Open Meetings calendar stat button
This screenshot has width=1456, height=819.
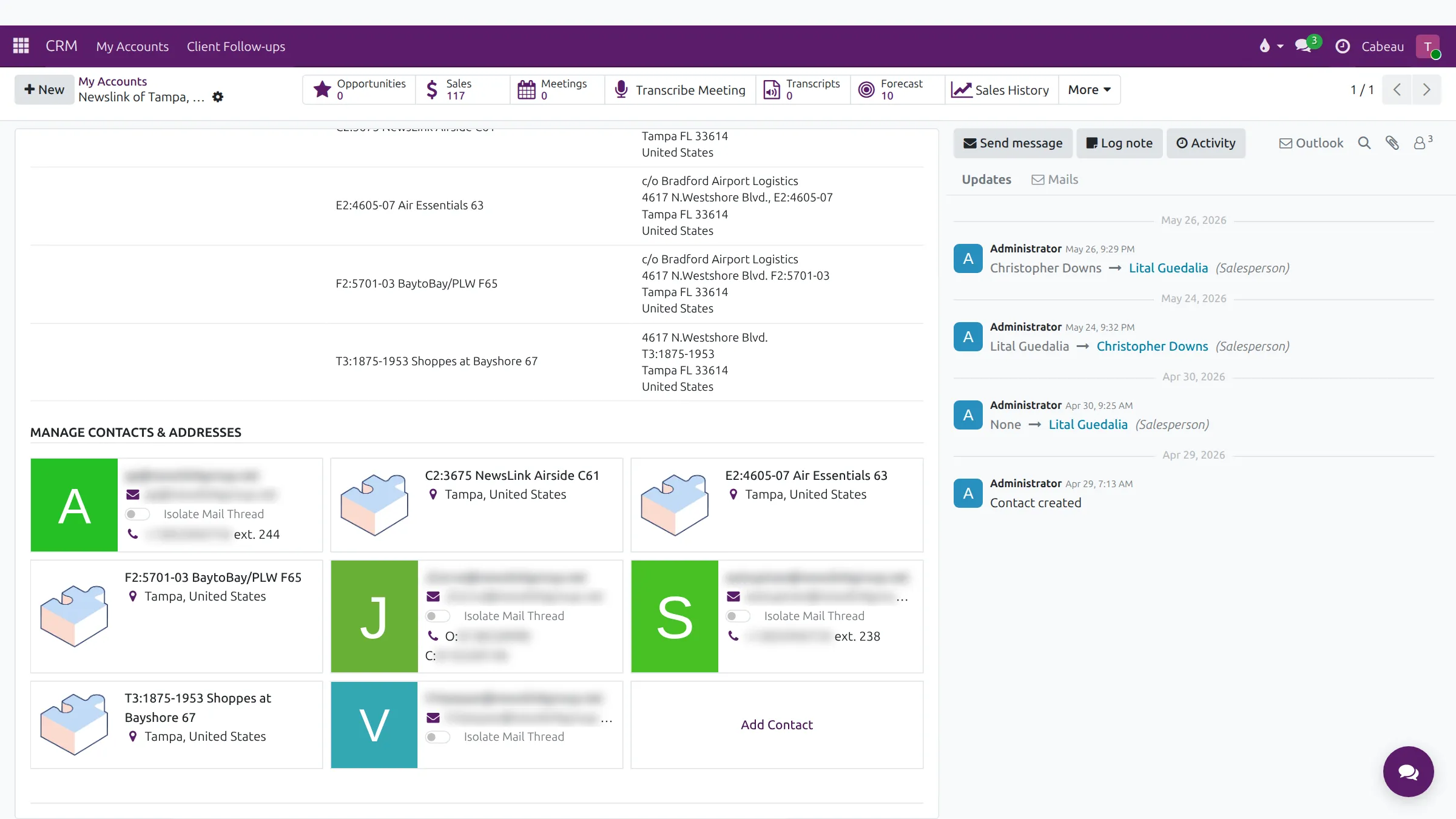coord(558,90)
